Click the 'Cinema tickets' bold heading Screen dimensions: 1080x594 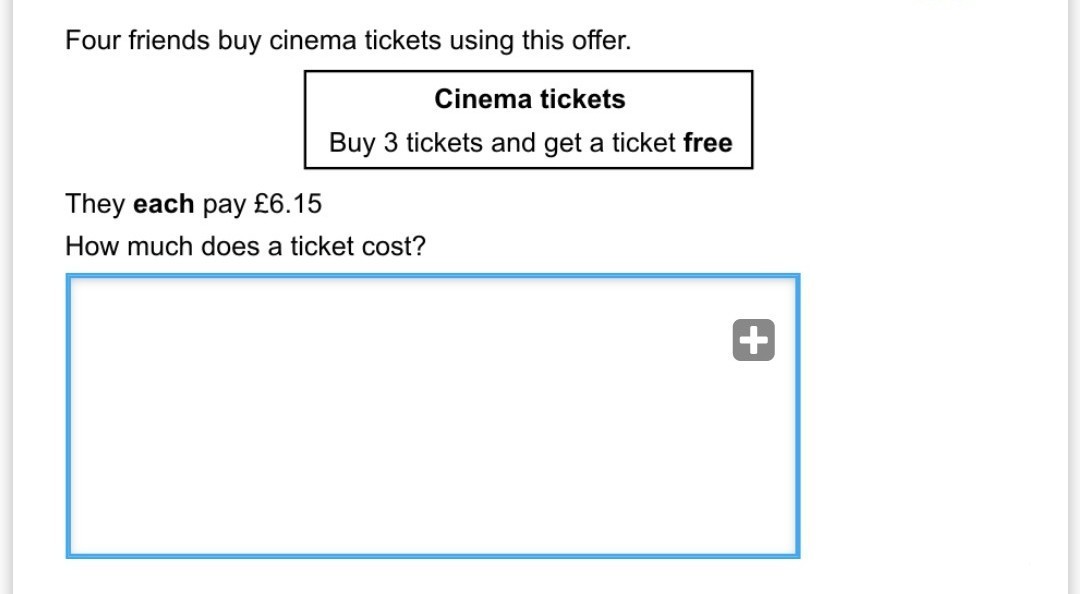tap(529, 99)
